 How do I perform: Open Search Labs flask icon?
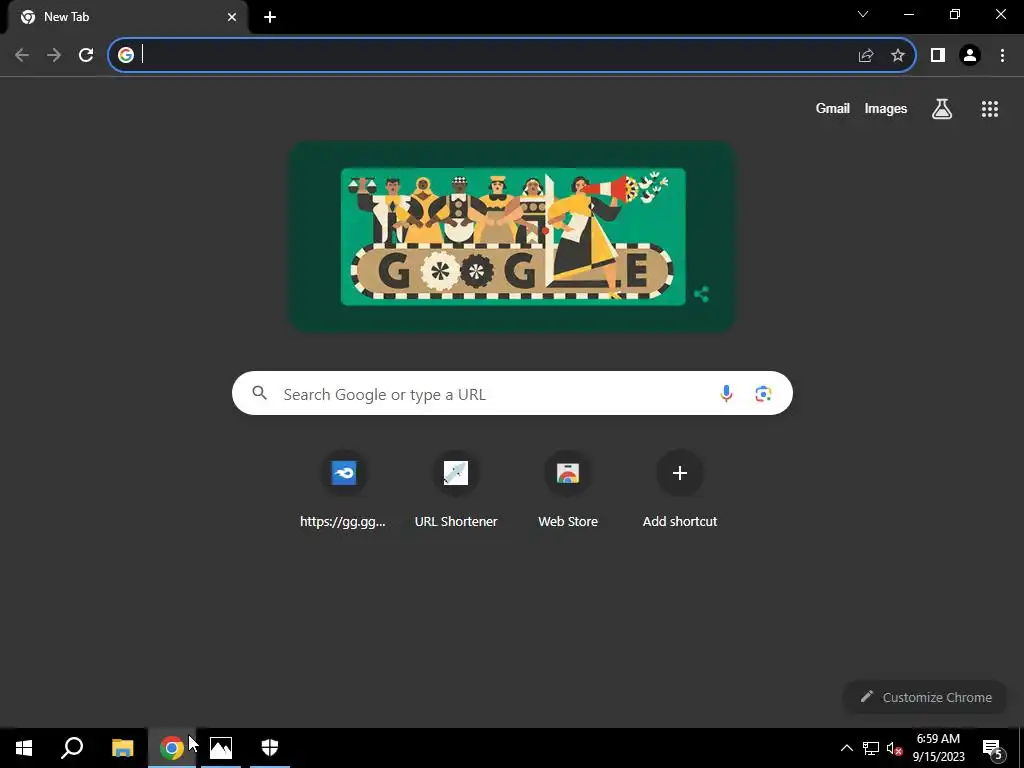(942, 108)
